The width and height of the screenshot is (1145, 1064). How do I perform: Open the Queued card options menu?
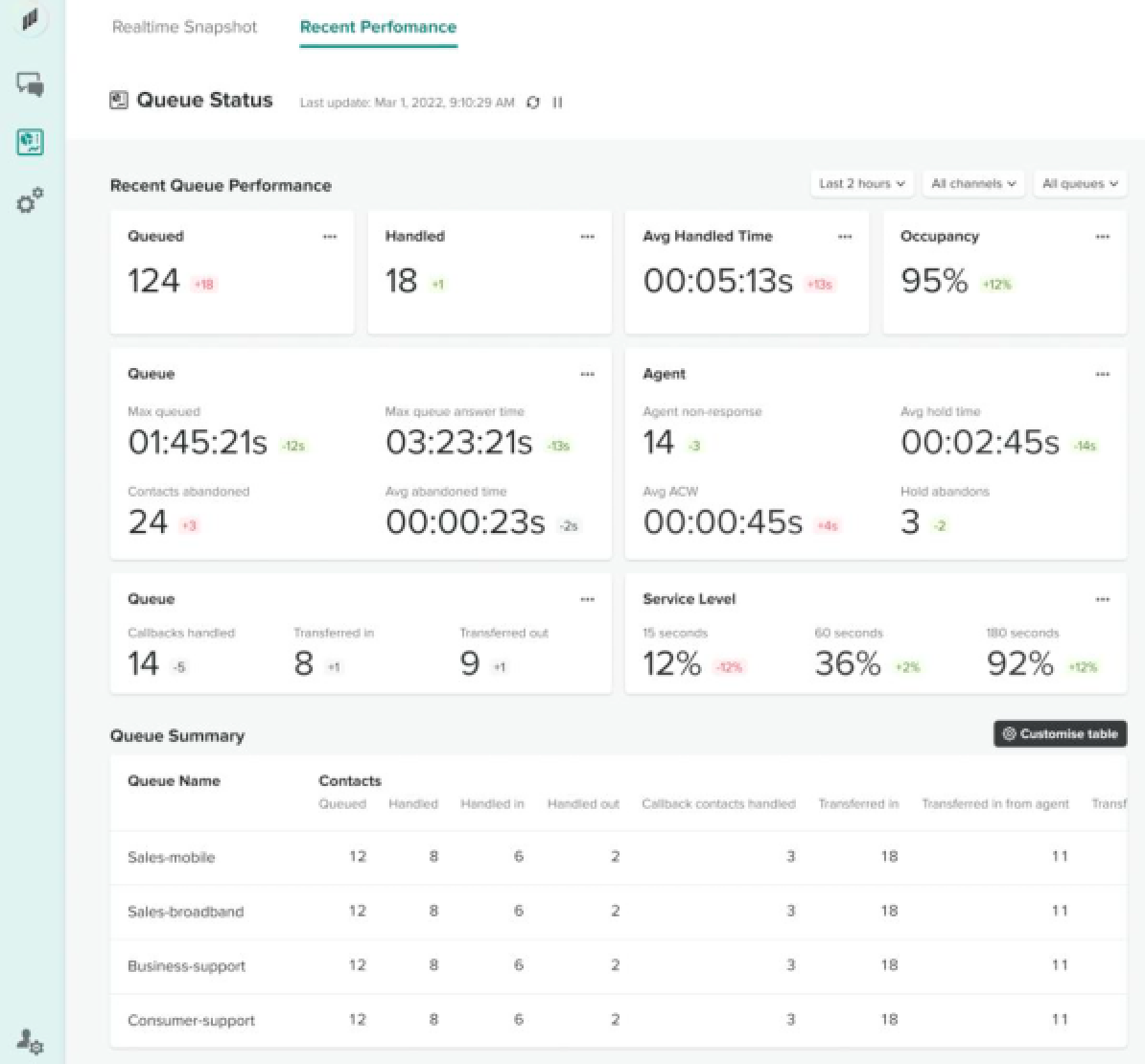coord(330,237)
